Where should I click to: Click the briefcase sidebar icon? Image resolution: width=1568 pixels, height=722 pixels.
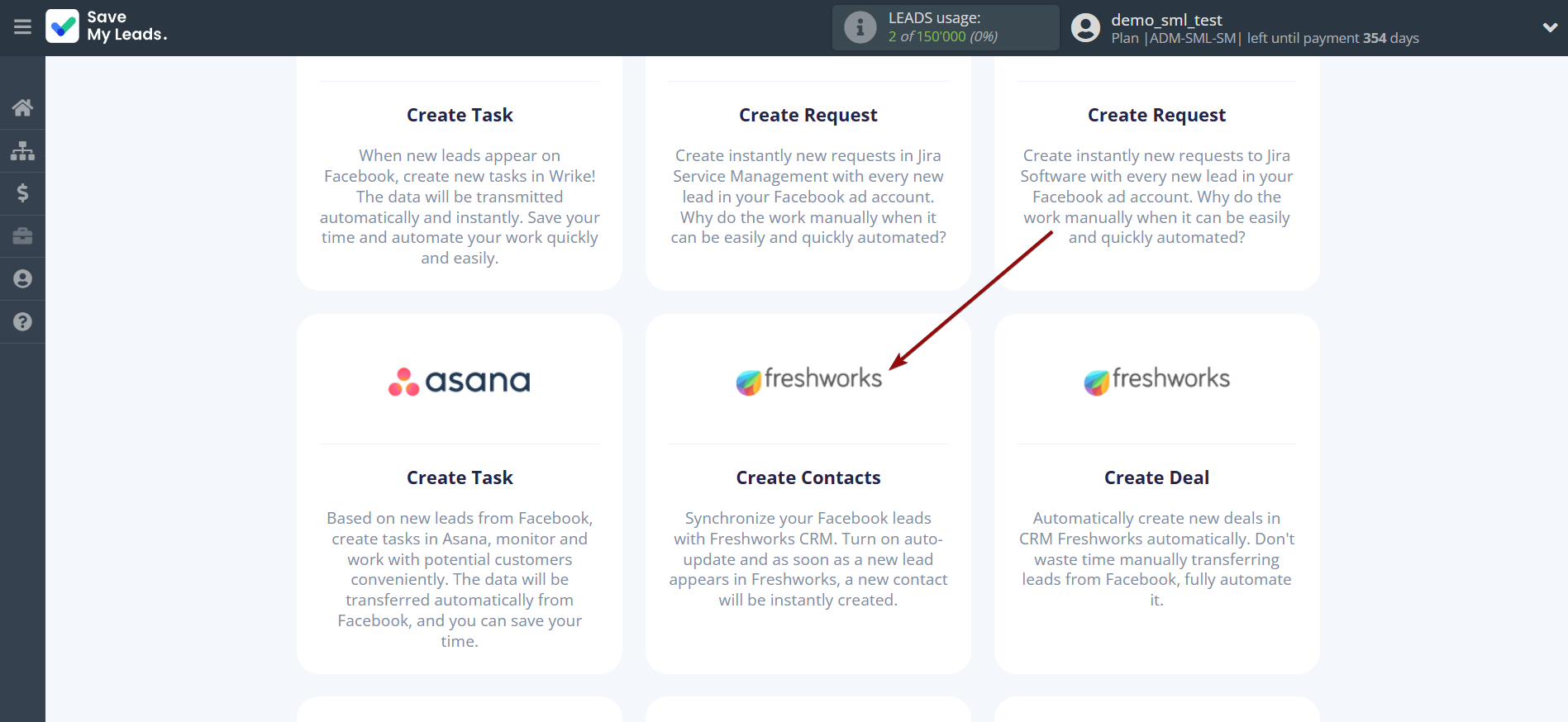point(22,236)
